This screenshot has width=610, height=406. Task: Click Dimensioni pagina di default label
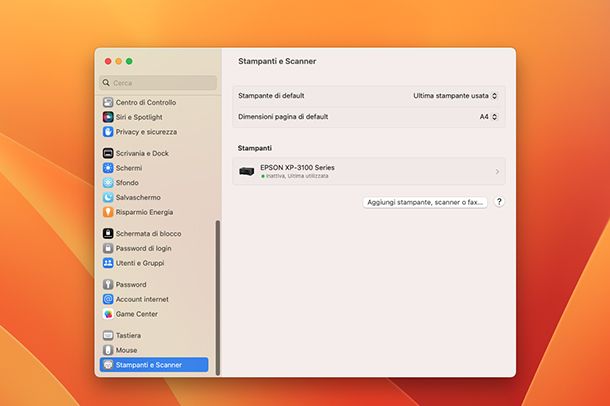[x=283, y=117]
